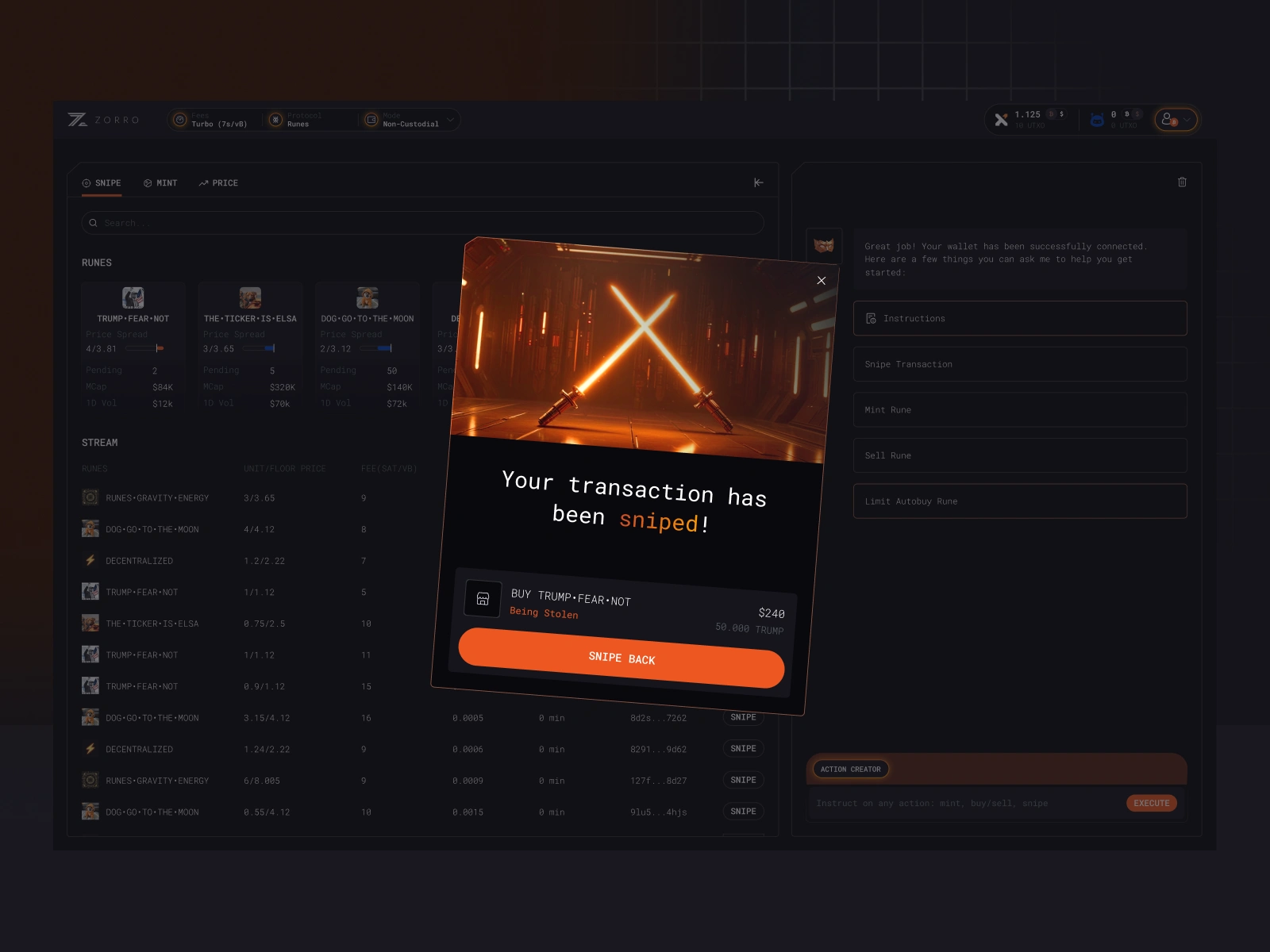The image size is (1270, 952).
Task: Click the DOG•GO•TO•THE•MOON icon at price 0.55/4.12
Action: pos(90,812)
